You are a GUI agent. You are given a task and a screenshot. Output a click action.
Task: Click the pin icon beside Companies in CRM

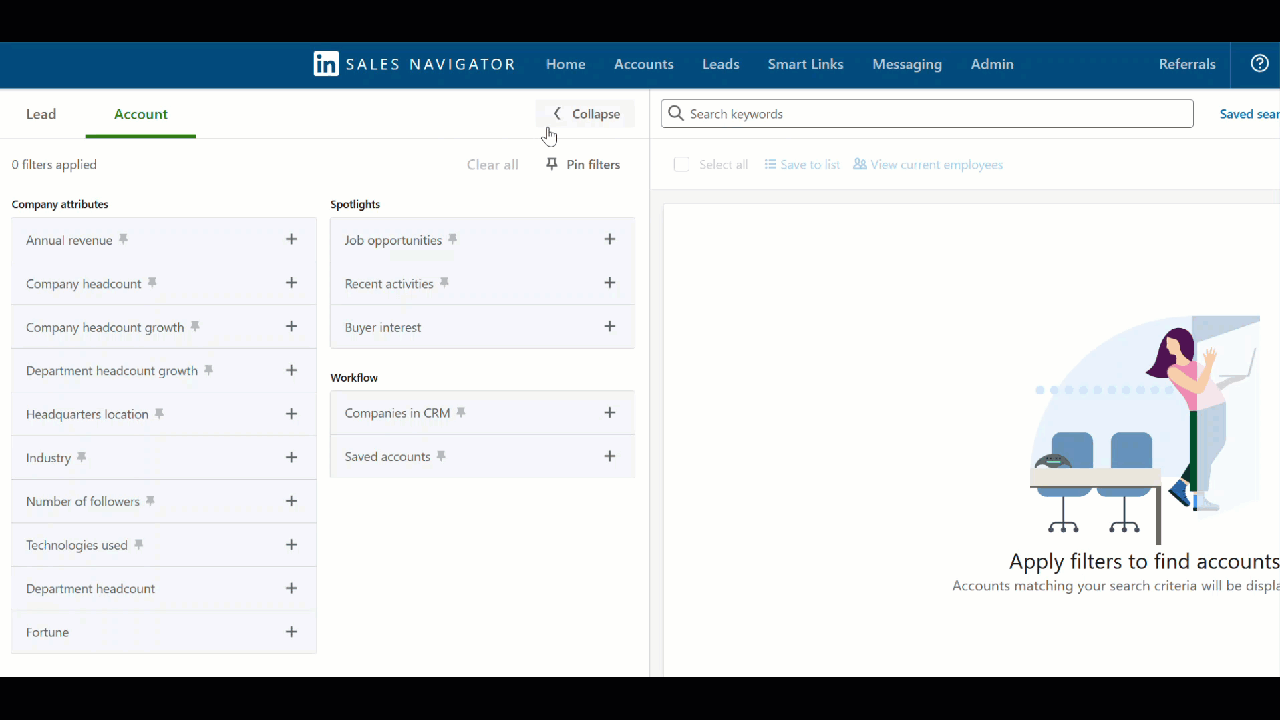[x=461, y=412]
